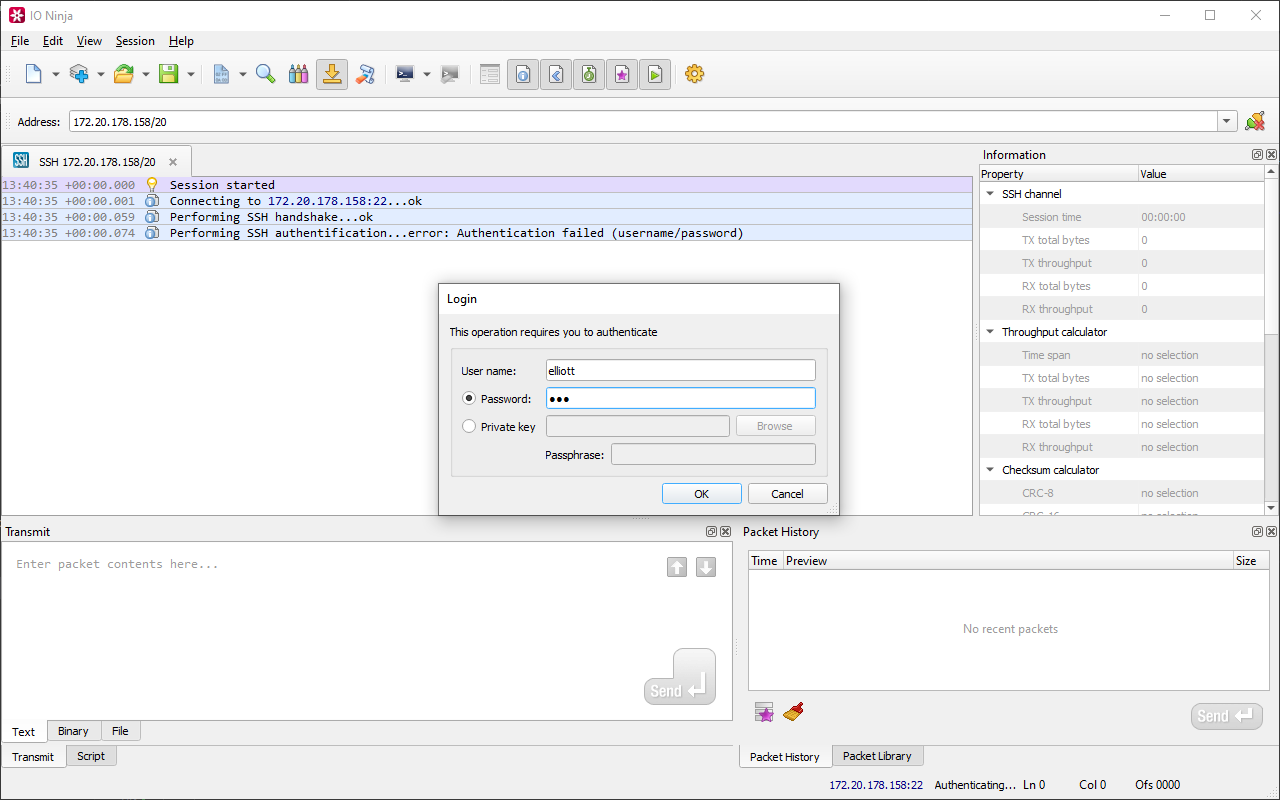
Task: Click OK in the Login dialog
Action: click(701, 494)
